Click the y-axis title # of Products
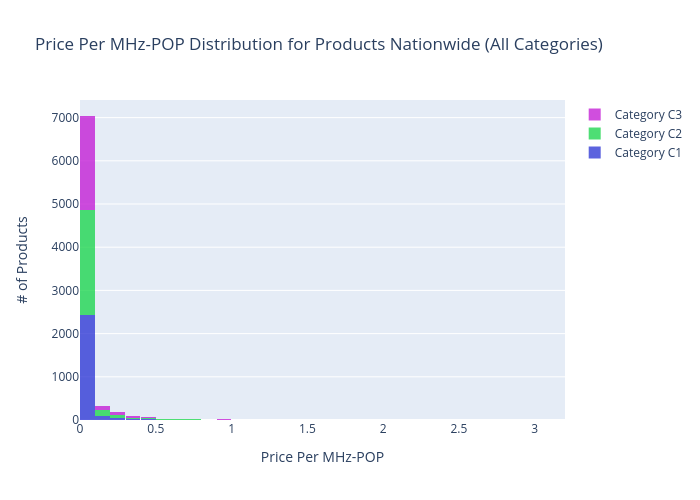 [24, 260]
